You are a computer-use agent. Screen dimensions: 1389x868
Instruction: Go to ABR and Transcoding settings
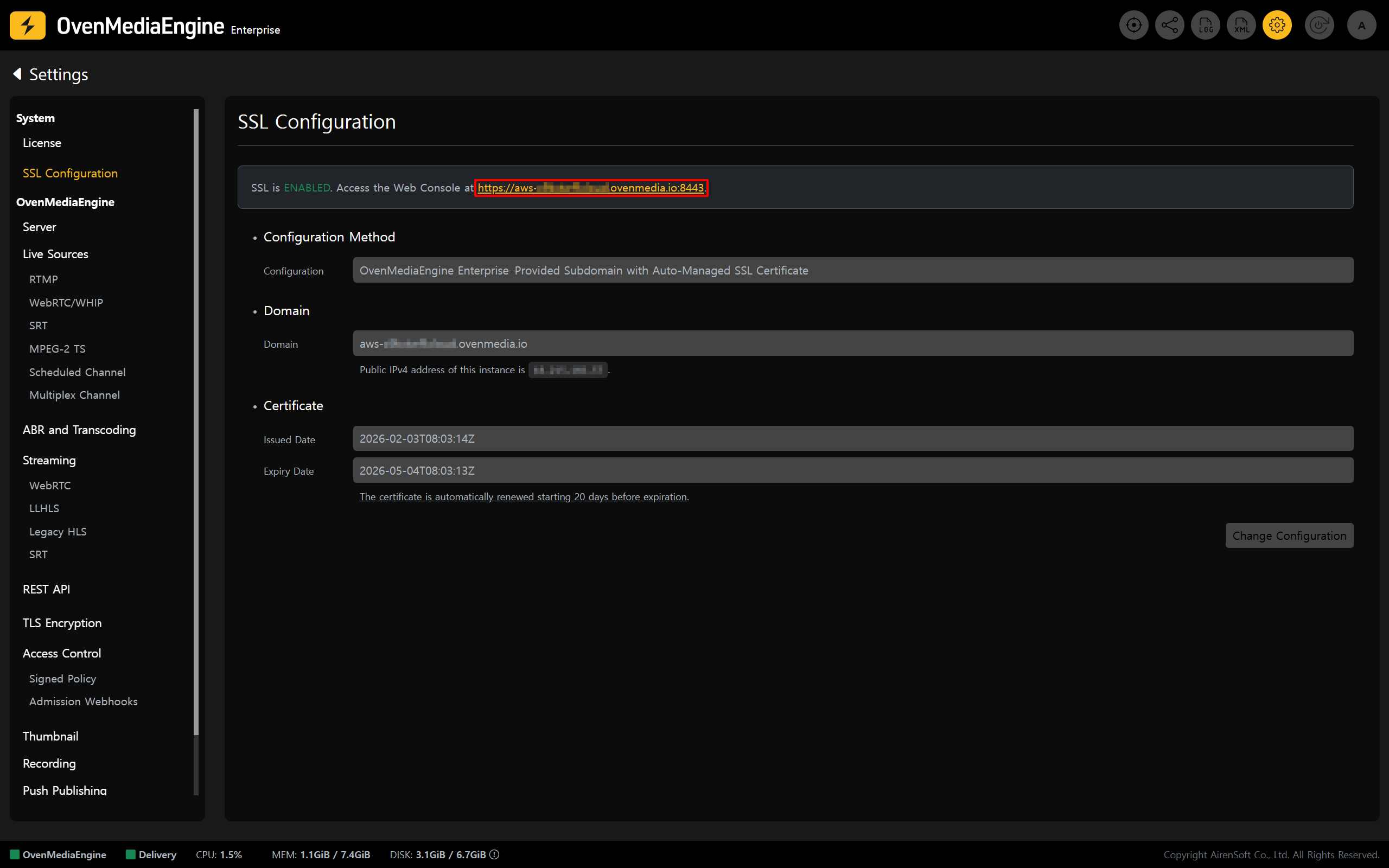coord(79,430)
